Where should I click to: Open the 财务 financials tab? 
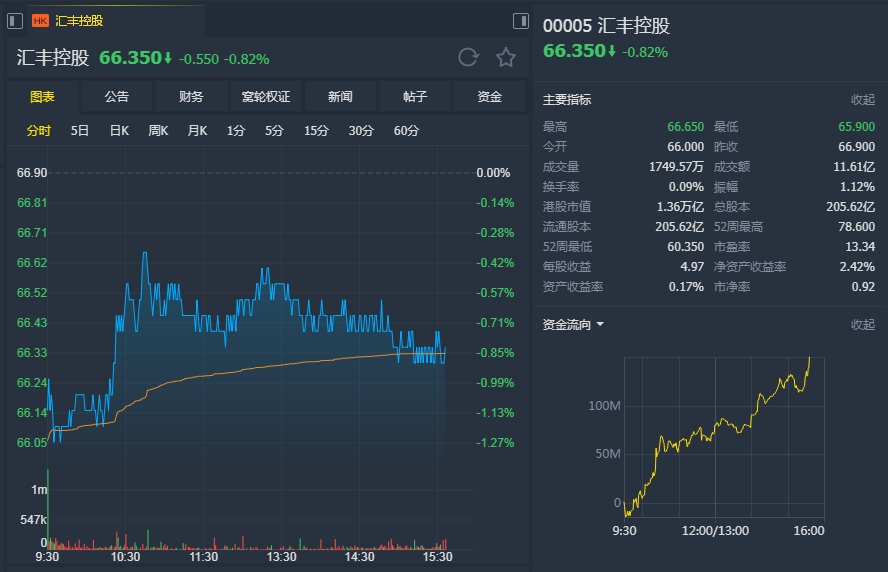pyautogui.click(x=191, y=97)
